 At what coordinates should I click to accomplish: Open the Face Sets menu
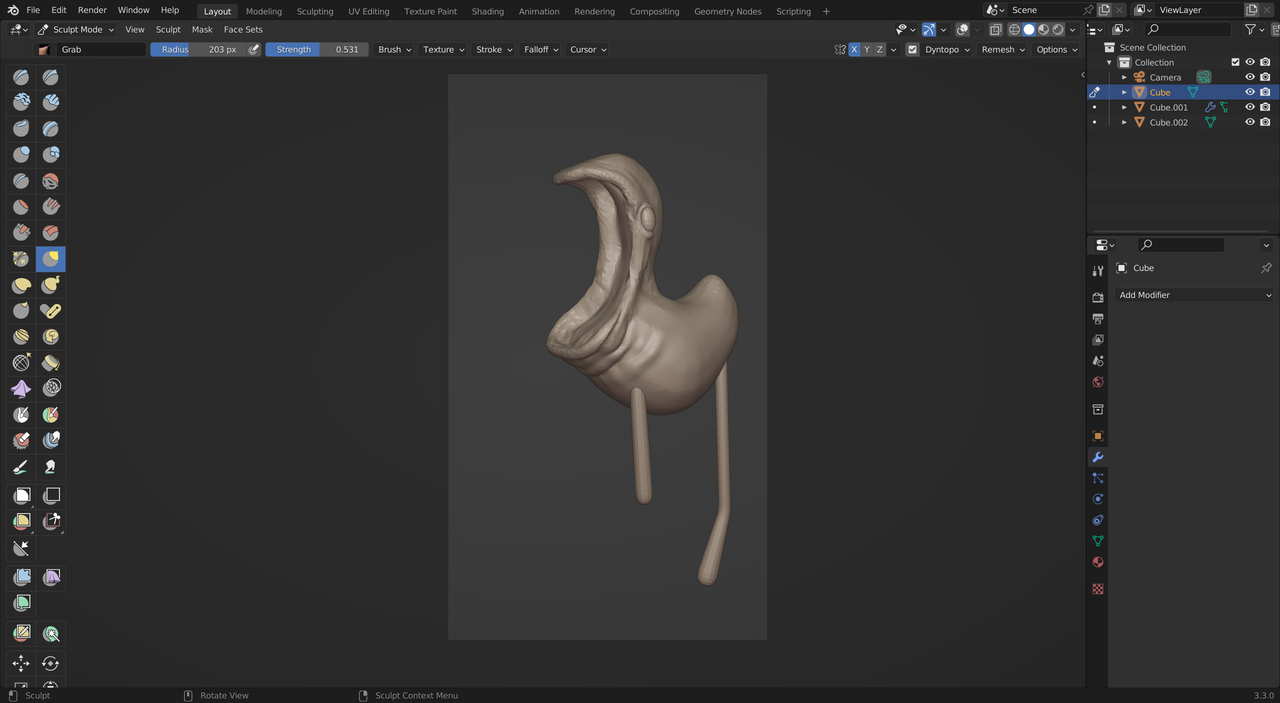243,29
